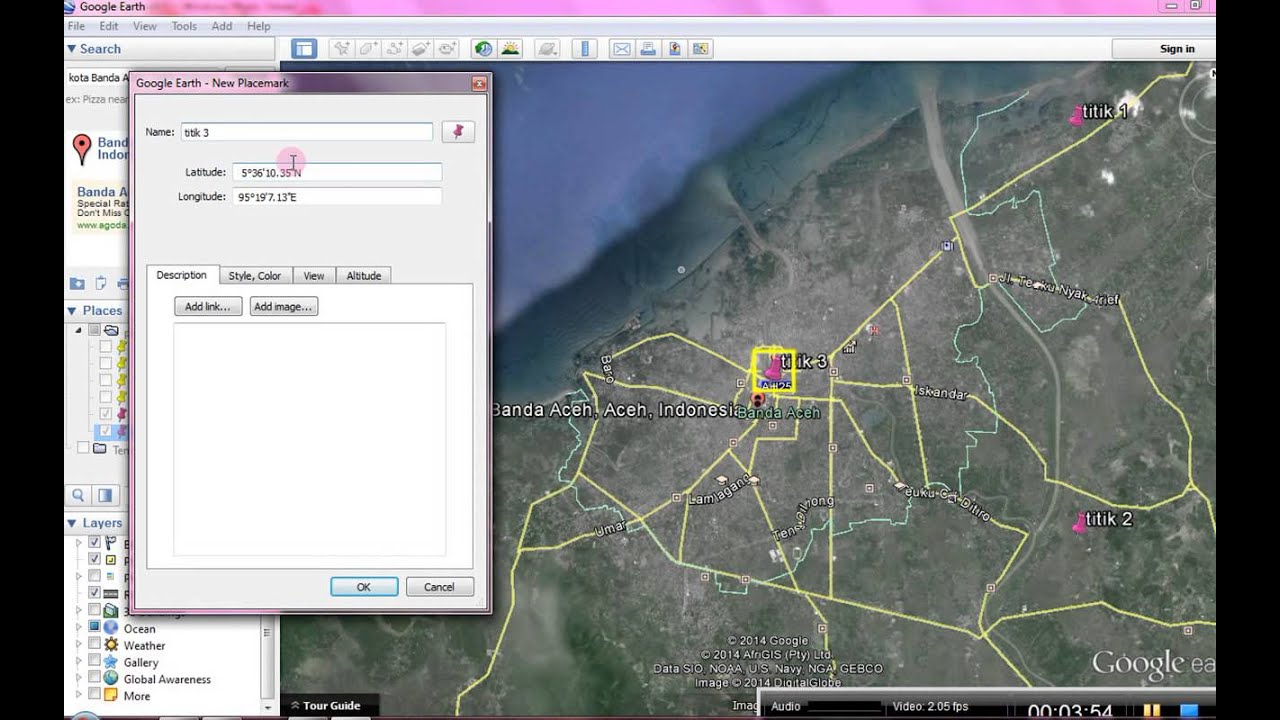
Task: Click the Latitude input field
Action: click(337, 173)
